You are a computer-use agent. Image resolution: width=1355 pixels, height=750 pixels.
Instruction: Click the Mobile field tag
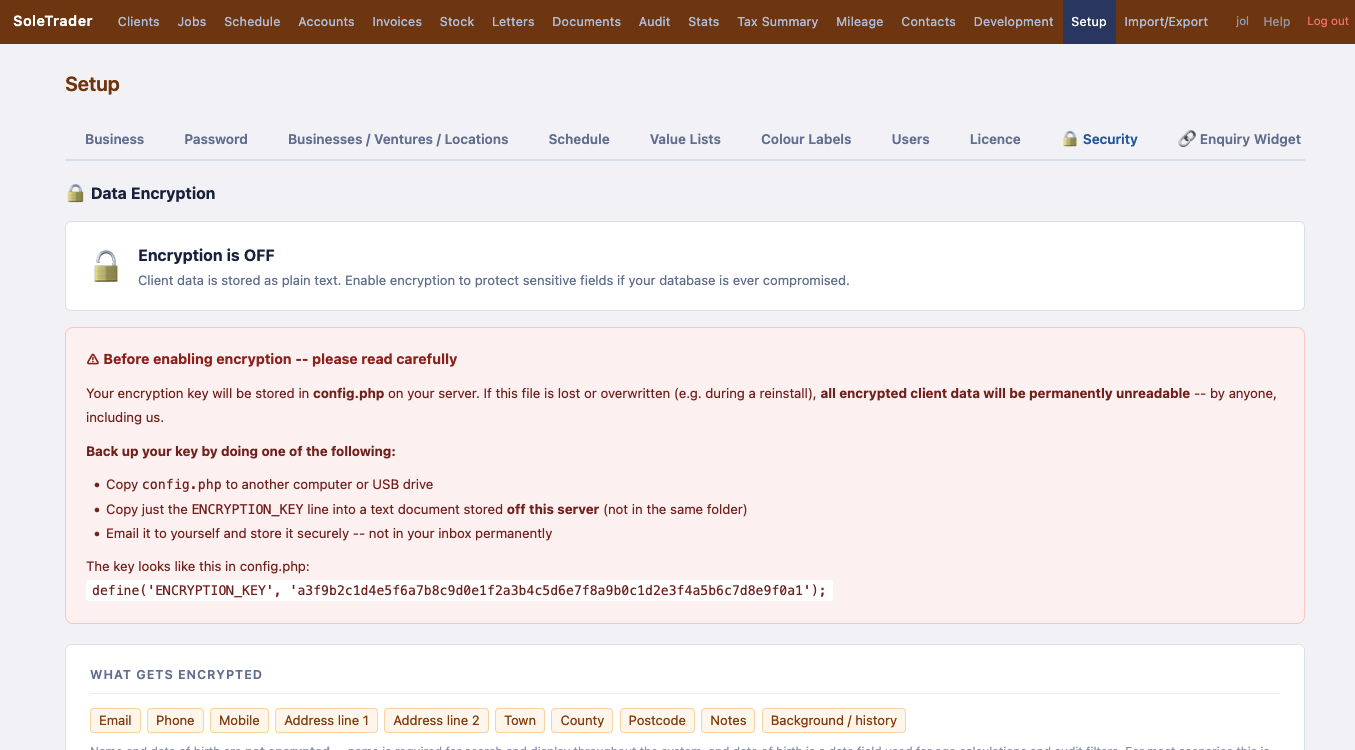point(239,720)
